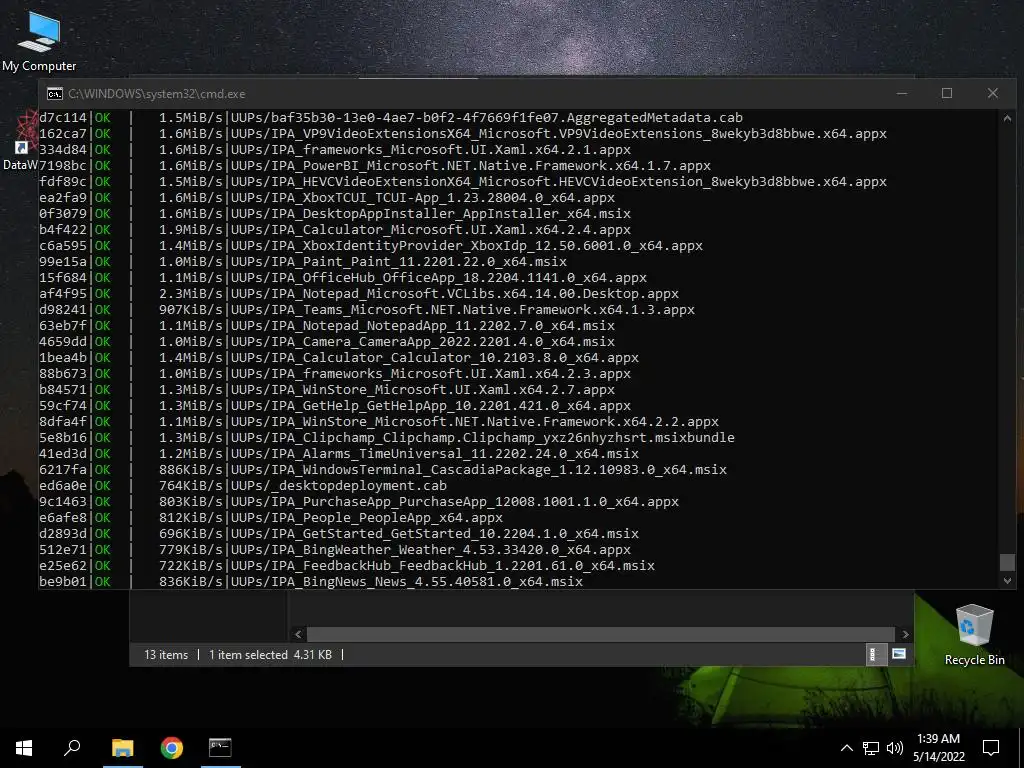
Task: Open the My Computer desktop icon
Action: click(39, 42)
